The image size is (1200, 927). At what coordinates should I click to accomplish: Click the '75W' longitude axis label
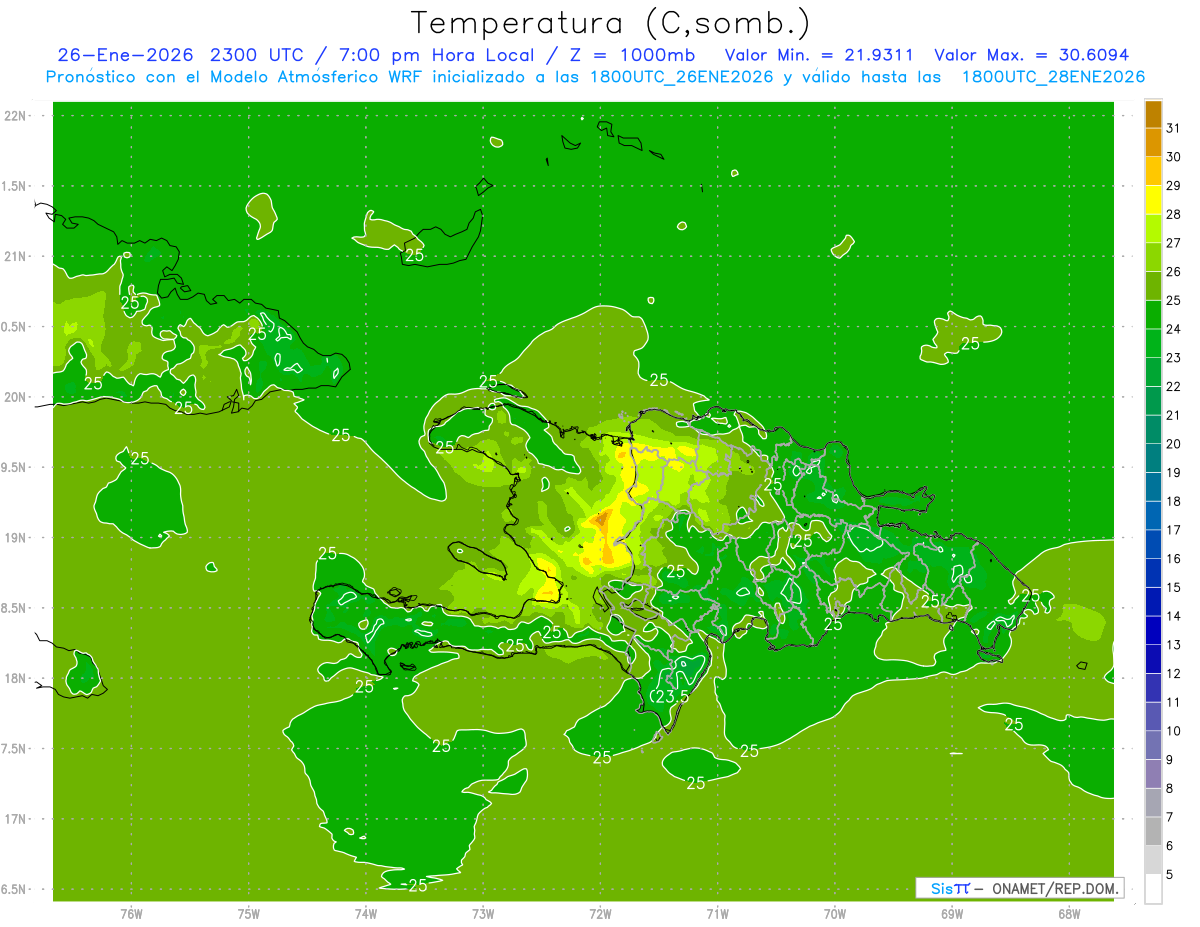pos(249,914)
